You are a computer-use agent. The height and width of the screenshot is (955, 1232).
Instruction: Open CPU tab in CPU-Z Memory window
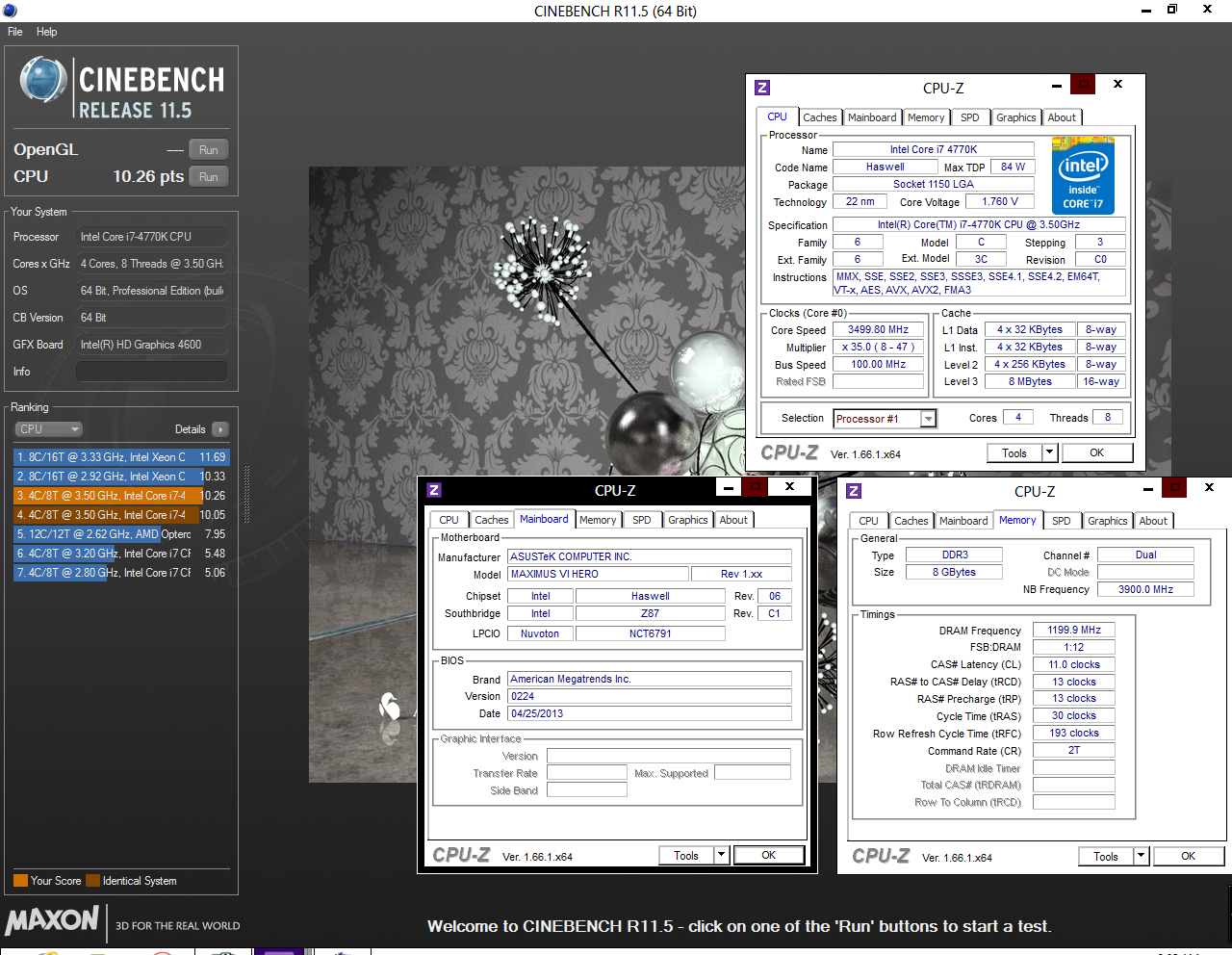(869, 521)
